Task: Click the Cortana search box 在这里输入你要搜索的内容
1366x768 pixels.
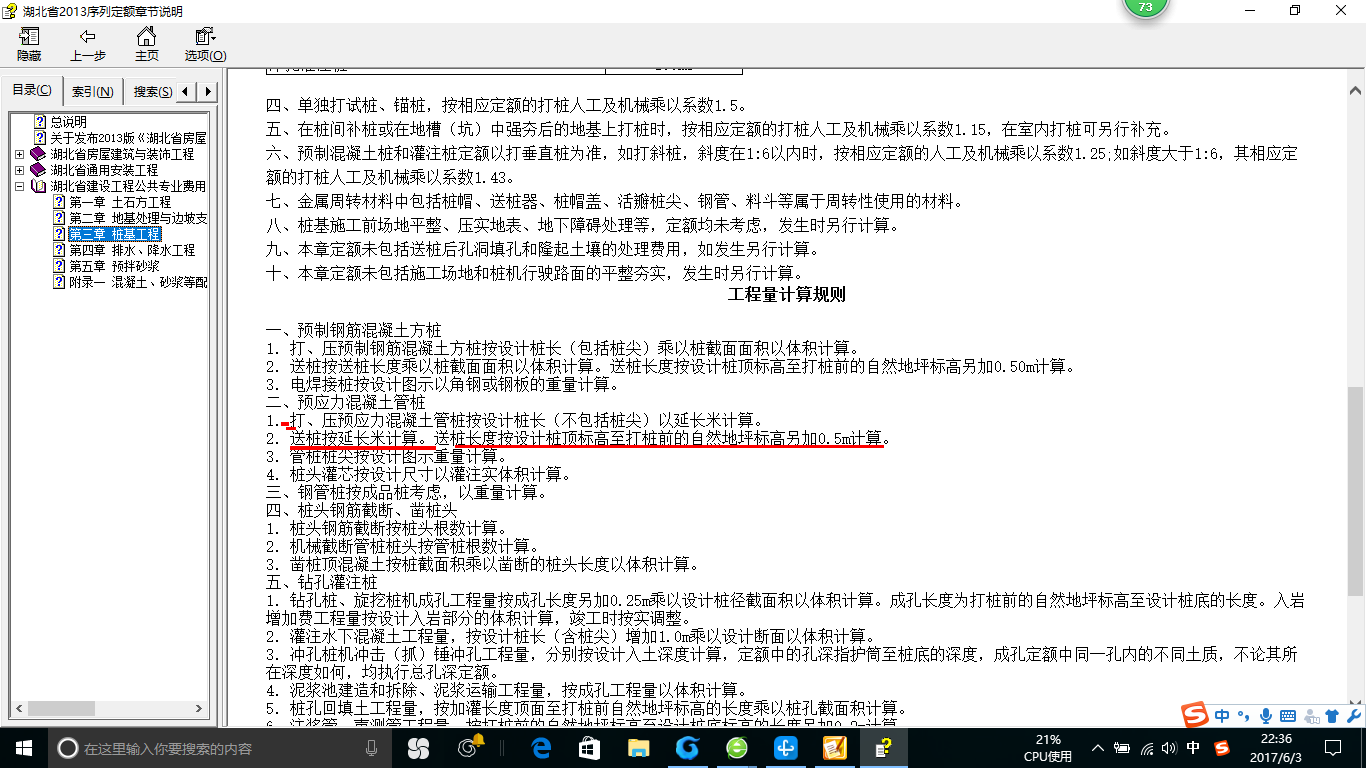Action: point(218,748)
